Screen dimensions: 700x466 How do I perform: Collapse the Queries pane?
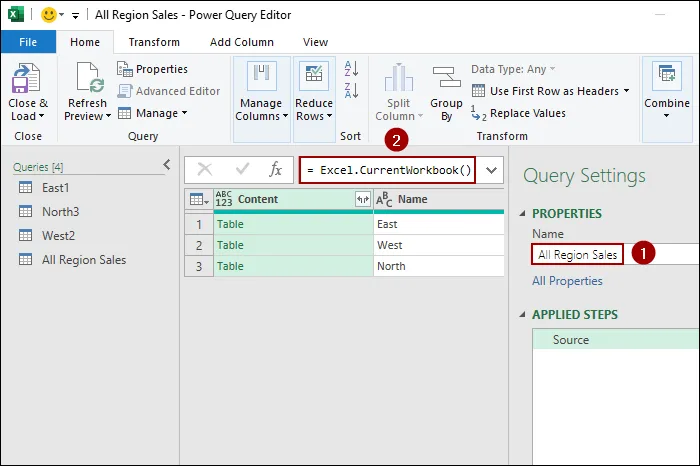point(167,165)
